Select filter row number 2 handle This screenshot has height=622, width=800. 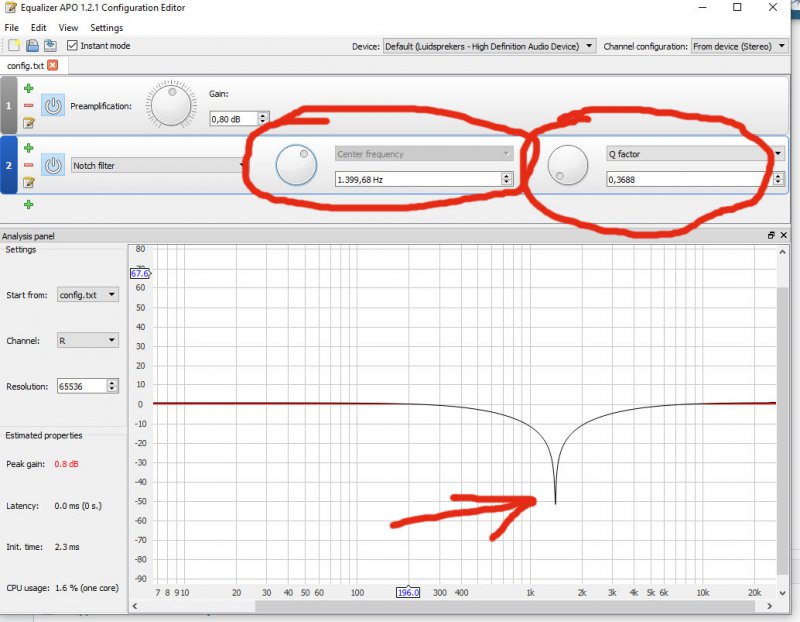point(9,165)
